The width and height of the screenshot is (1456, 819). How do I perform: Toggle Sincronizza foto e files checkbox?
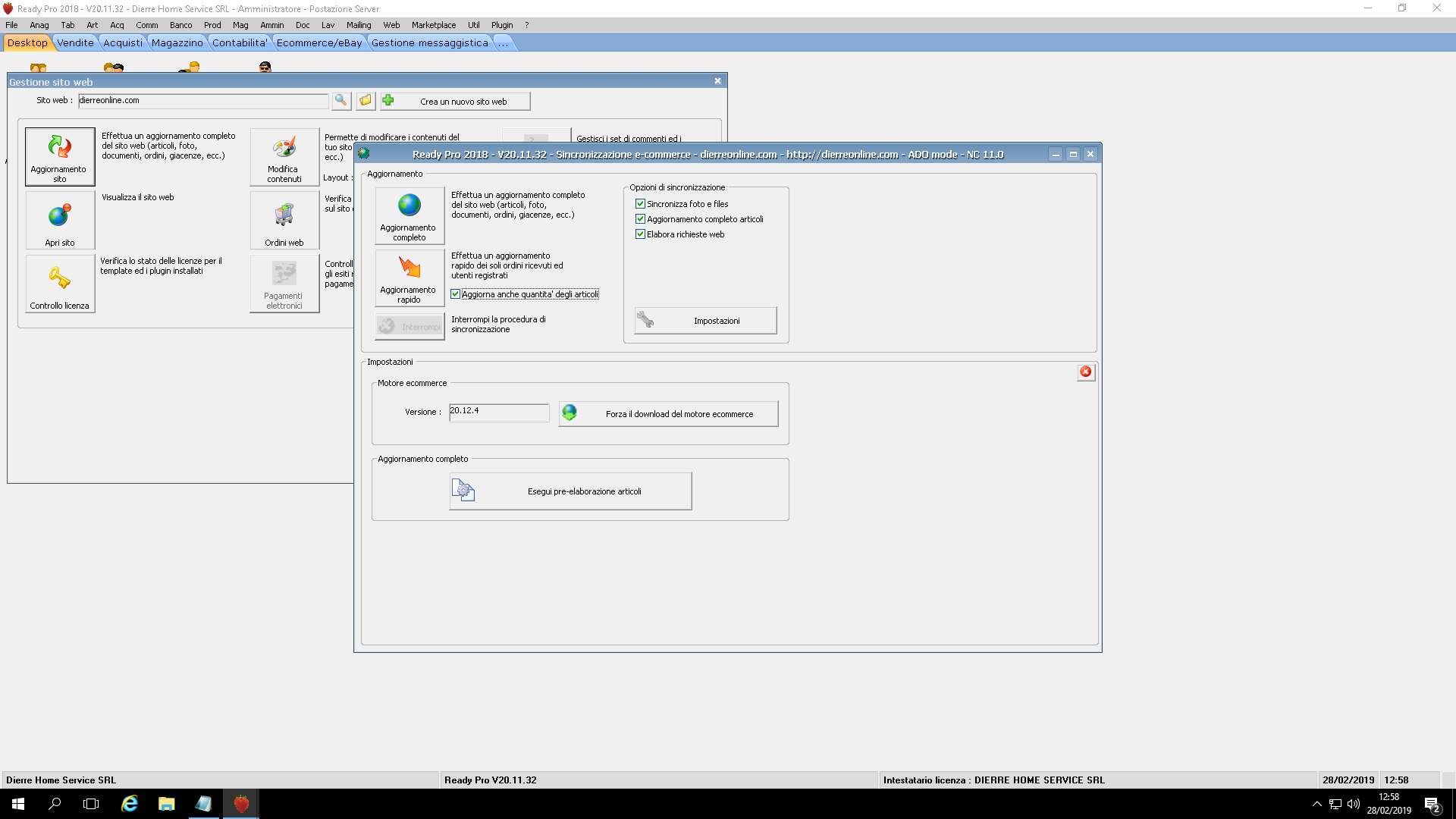pyautogui.click(x=640, y=204)
